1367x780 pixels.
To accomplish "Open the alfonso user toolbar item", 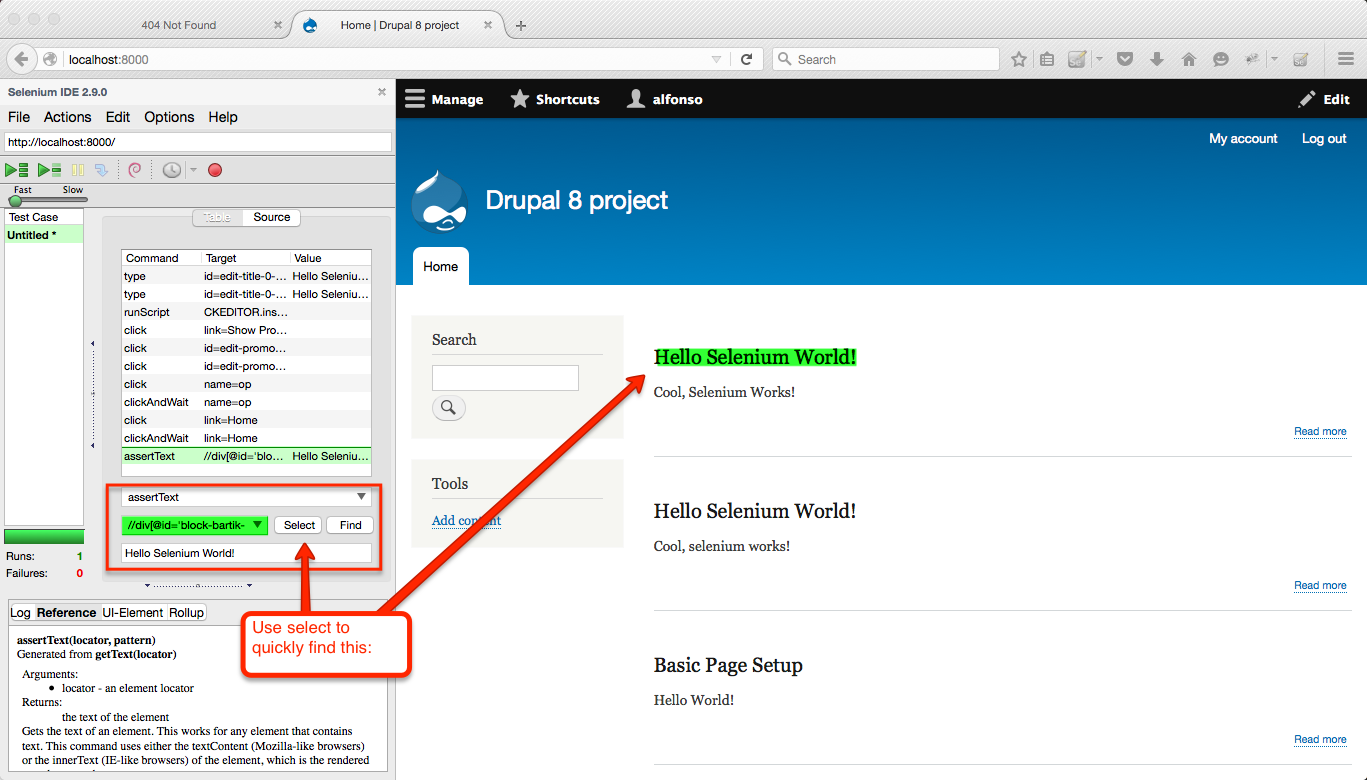I will click(664, 99).
